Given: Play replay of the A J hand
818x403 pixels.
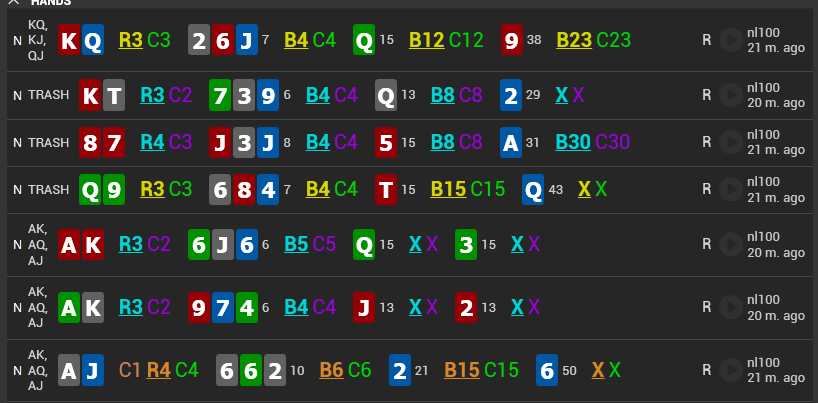Looking at the screenshot, I should click(x=731, y=370).
